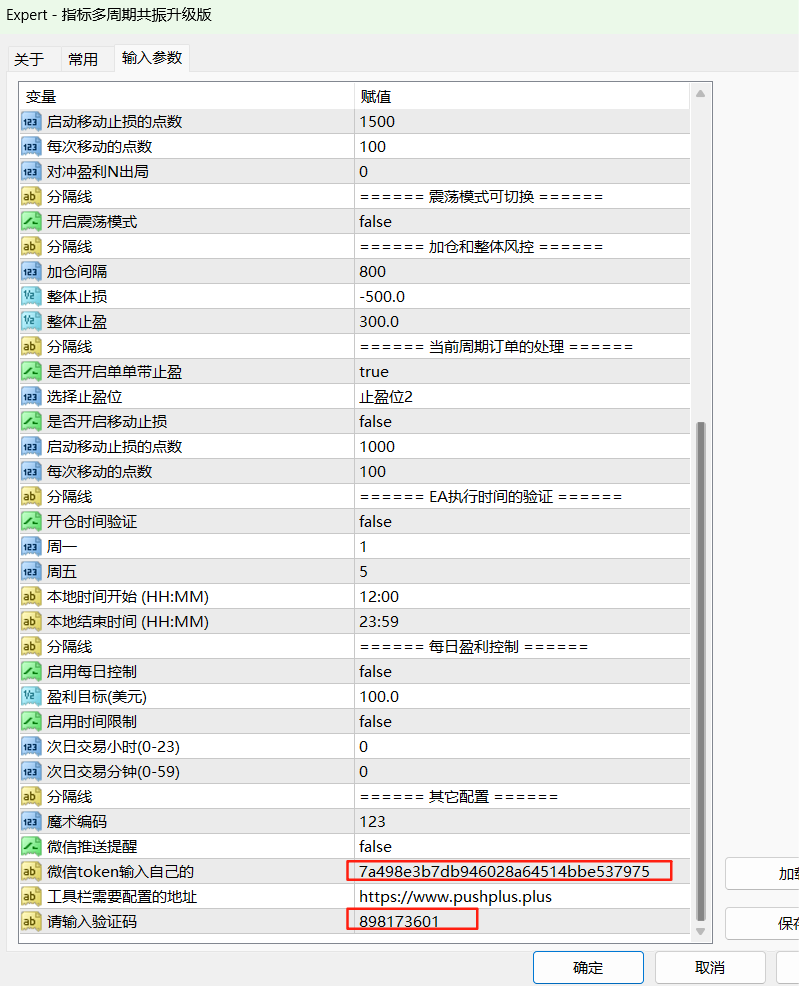Select the 每日盈利控制 separator value
This screenshot has height=986, width=799.
522,646
